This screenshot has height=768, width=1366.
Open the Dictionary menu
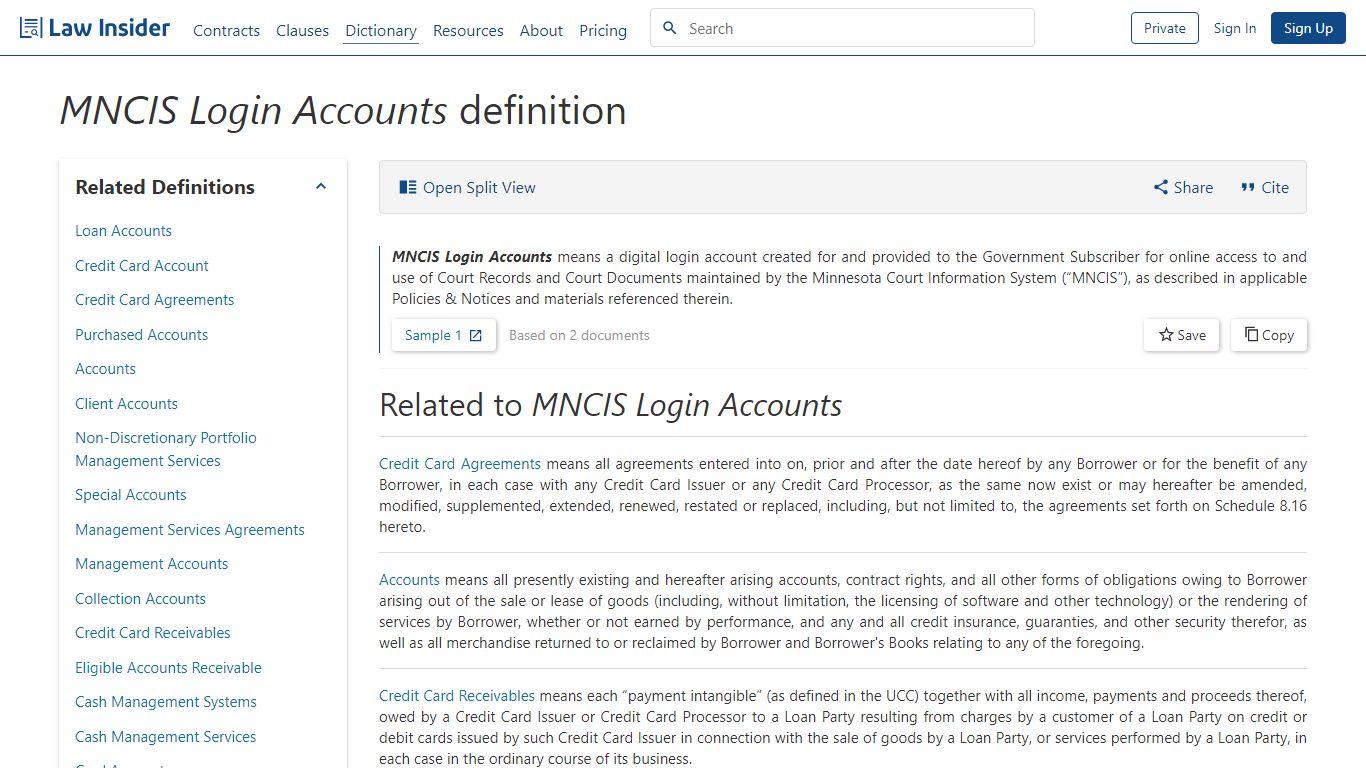pyautogui.click(x=381, y=30)
